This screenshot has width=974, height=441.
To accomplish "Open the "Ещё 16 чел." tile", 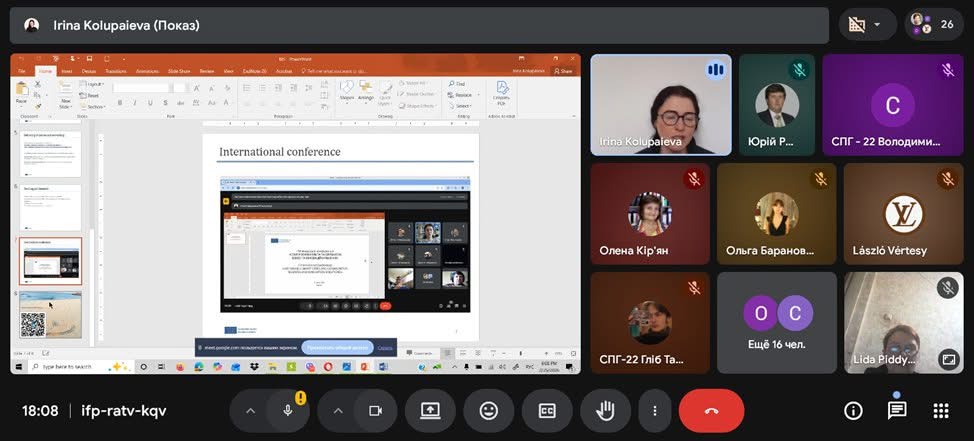I will [777, 322].
